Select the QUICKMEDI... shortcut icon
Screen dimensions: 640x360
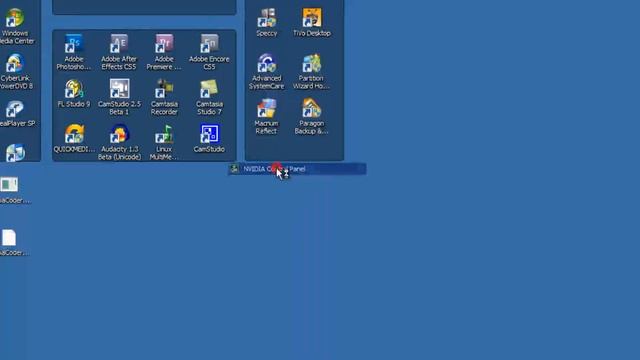(74, 135)
